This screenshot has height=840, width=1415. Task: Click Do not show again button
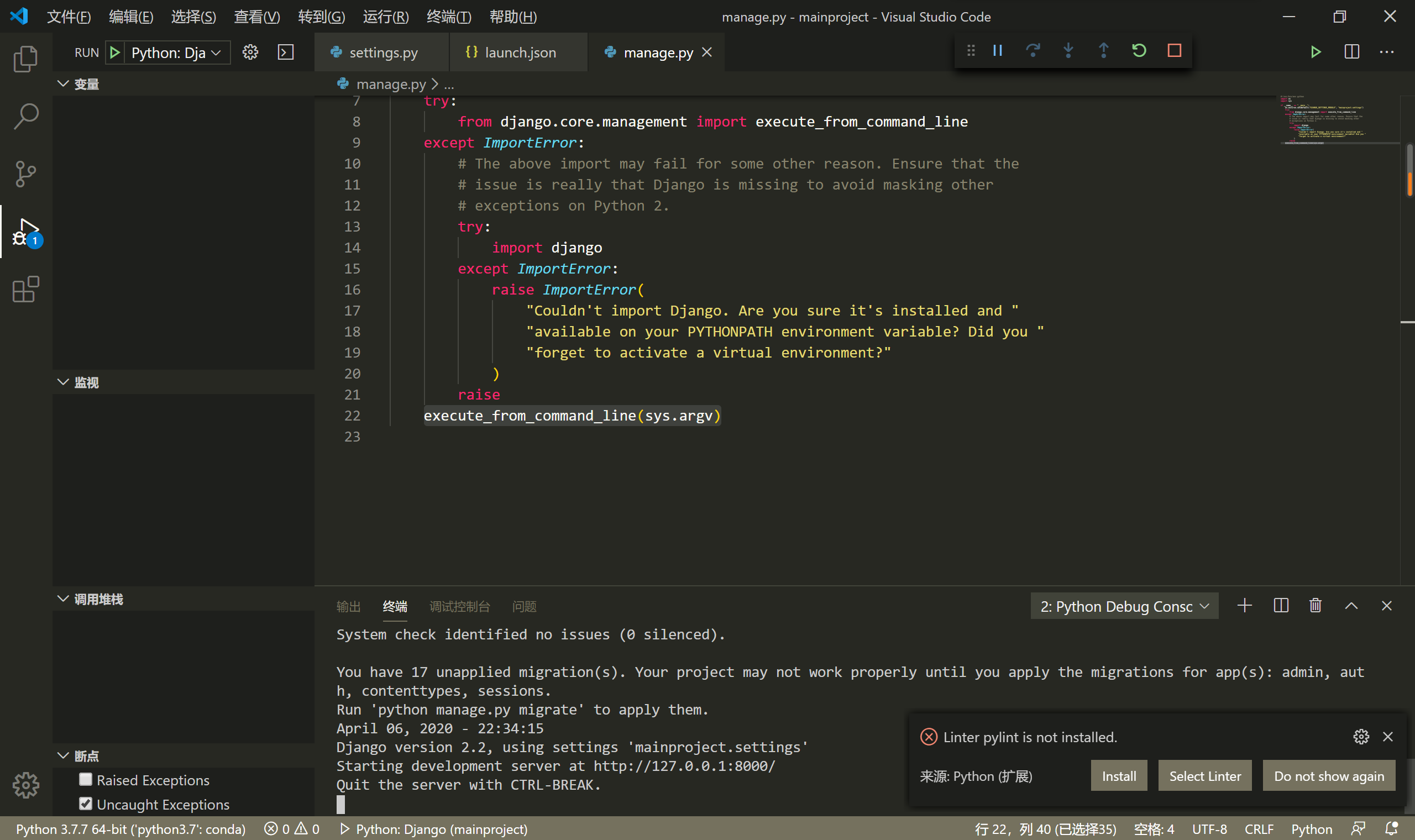pos(1328,776)
